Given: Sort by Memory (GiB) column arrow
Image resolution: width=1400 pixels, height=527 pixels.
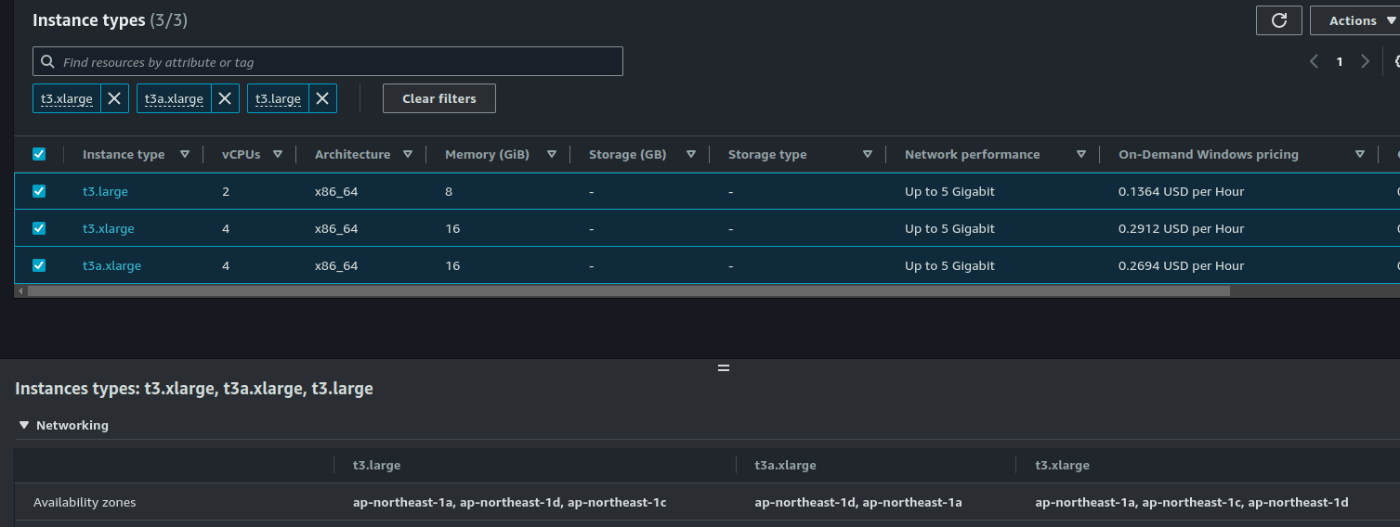Looking at the screenshot, I should click(551, 154).
